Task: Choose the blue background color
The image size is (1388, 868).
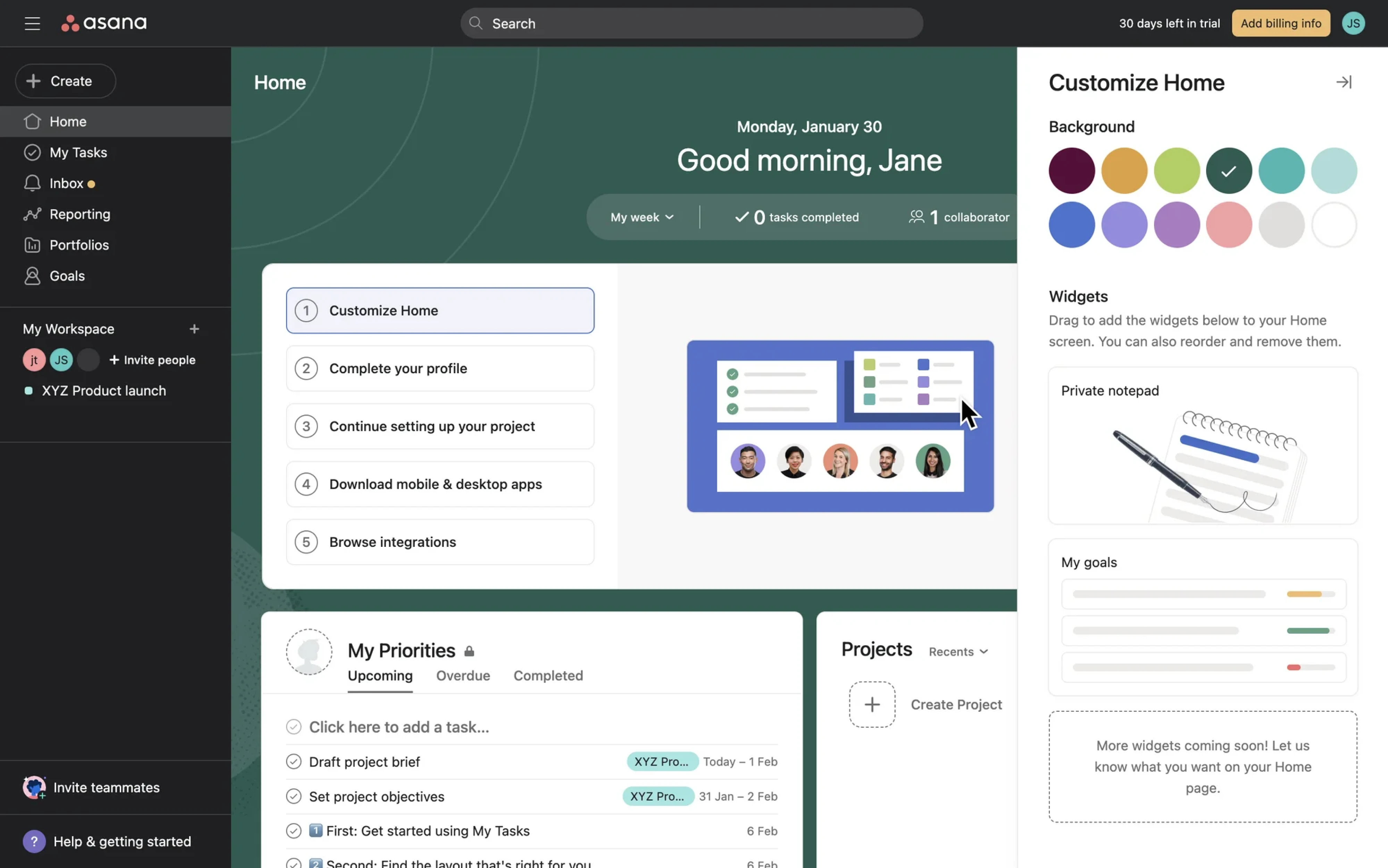Action: point(1071,224)
